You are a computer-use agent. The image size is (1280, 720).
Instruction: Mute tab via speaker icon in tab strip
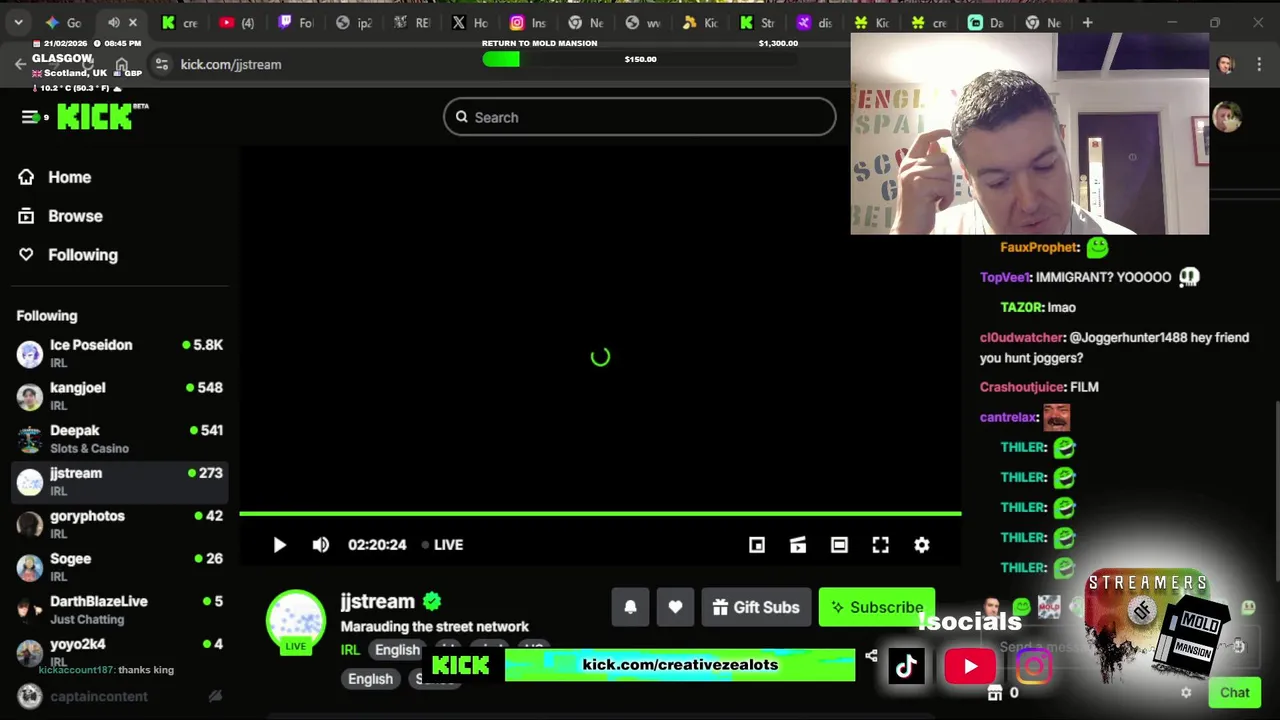[x=113, y=22]
